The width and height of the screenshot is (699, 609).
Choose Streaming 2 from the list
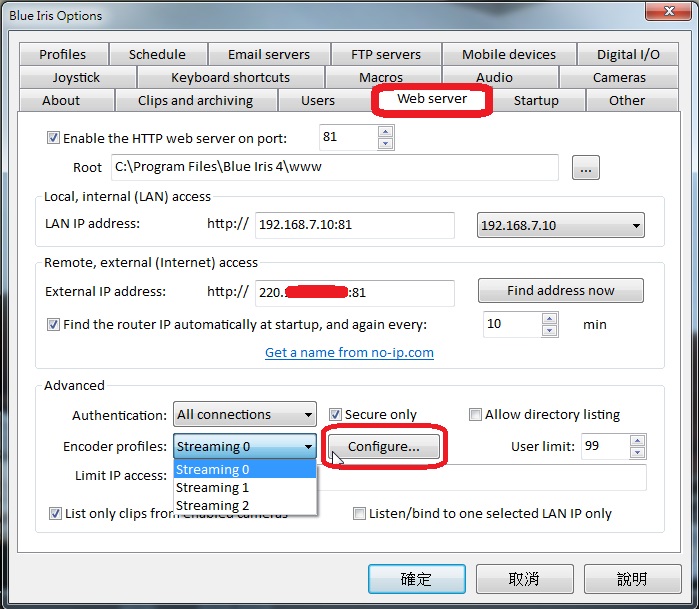point(245,505)
